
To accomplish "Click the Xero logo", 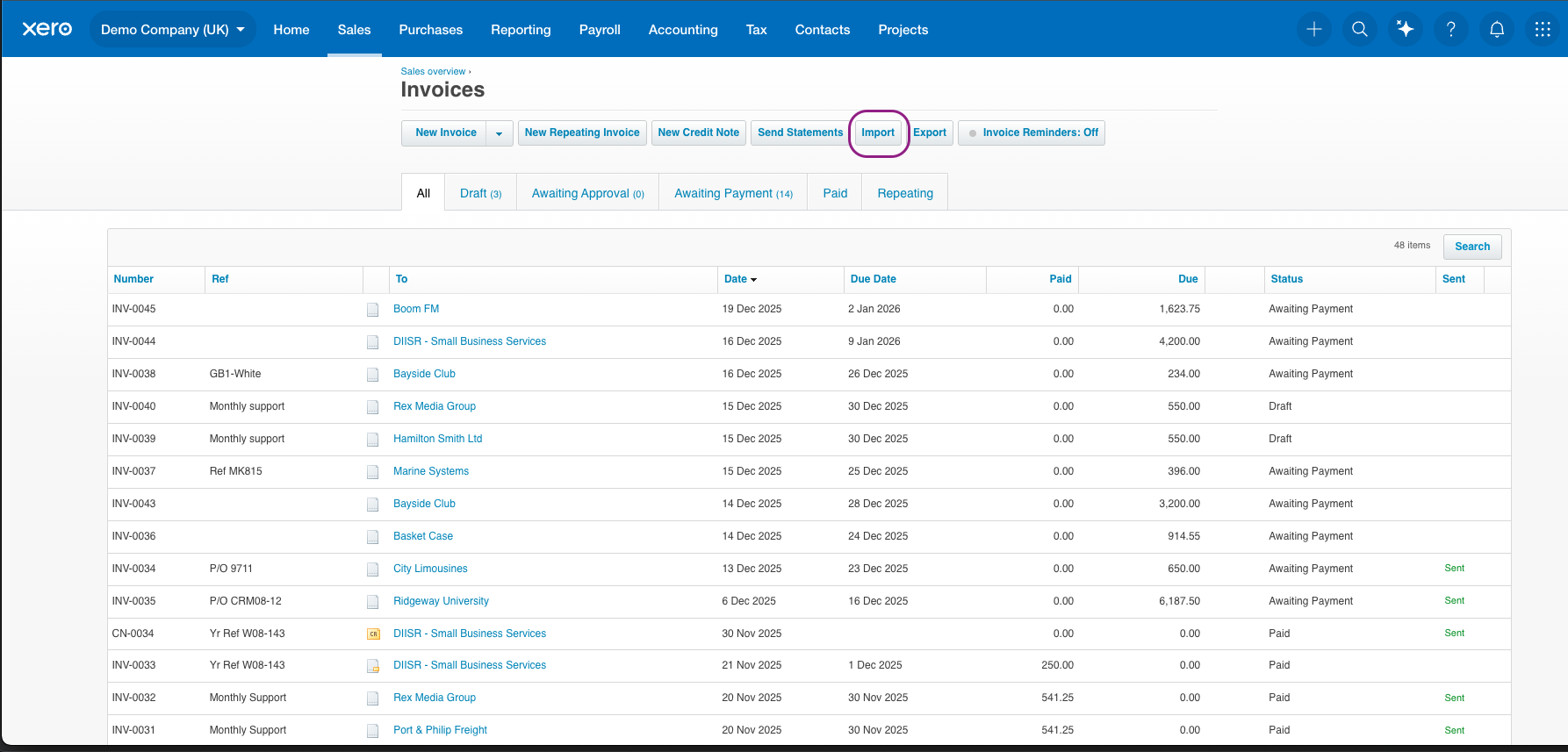I will (x=47, y=29).
